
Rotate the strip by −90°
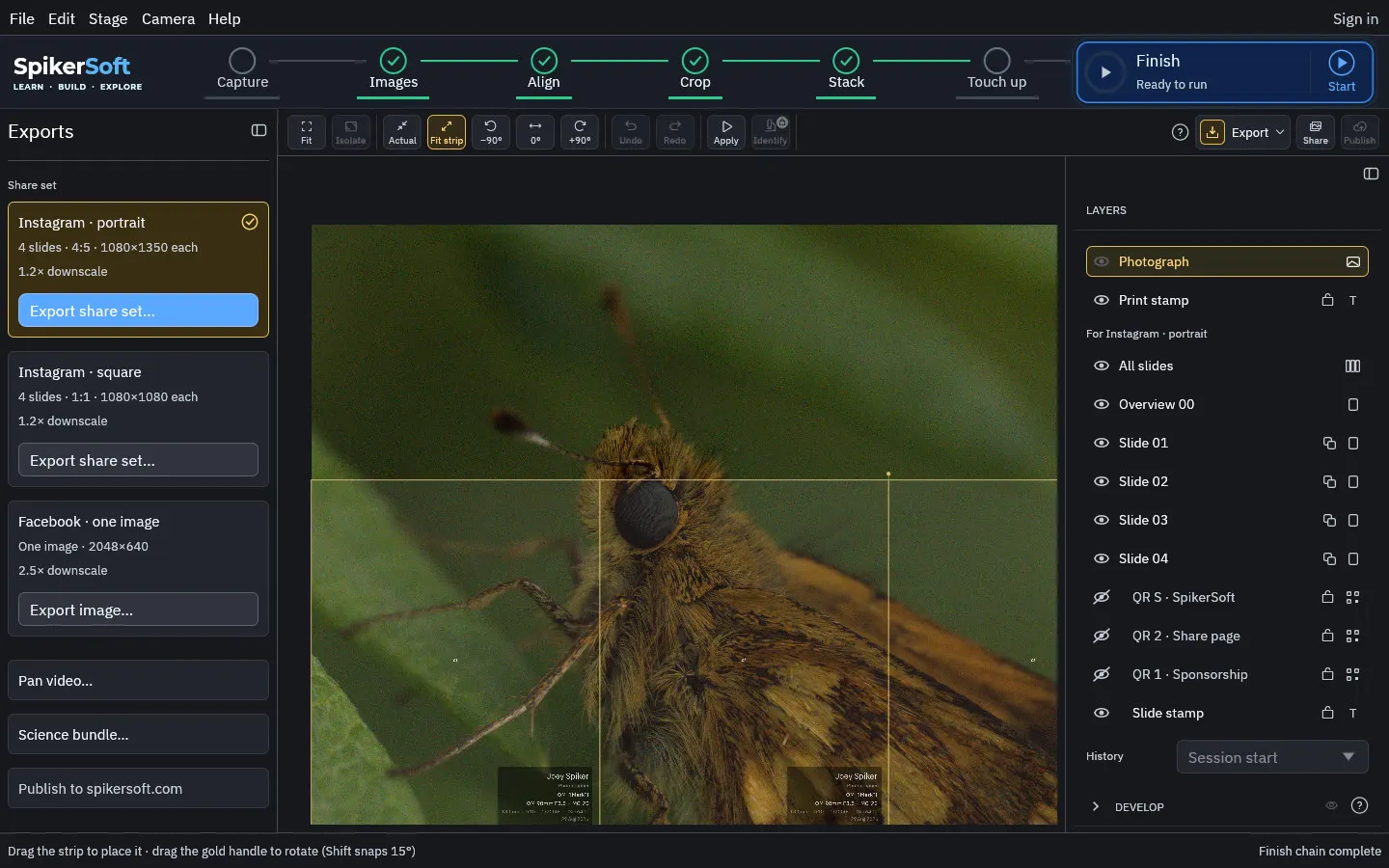coord(491,132)
